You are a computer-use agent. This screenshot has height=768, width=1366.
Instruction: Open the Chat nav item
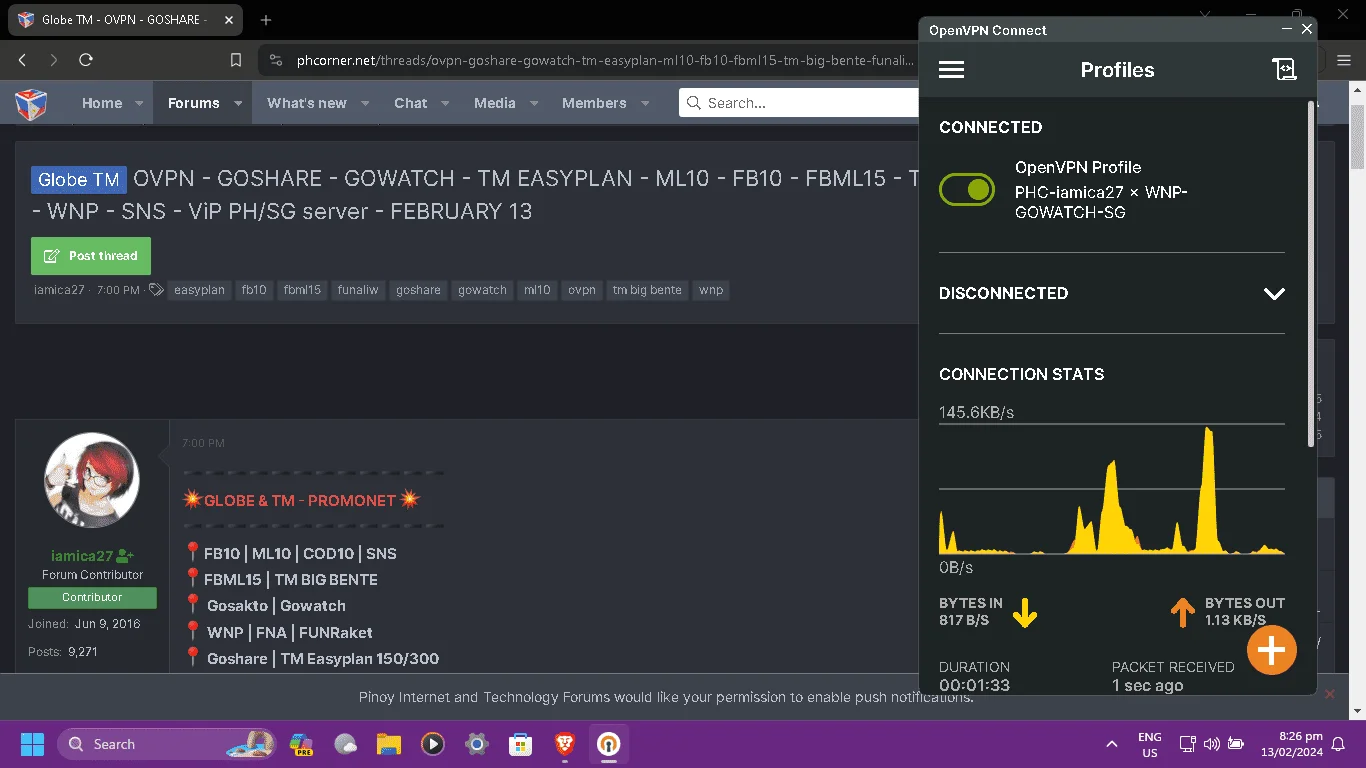(x=410, y=103)
